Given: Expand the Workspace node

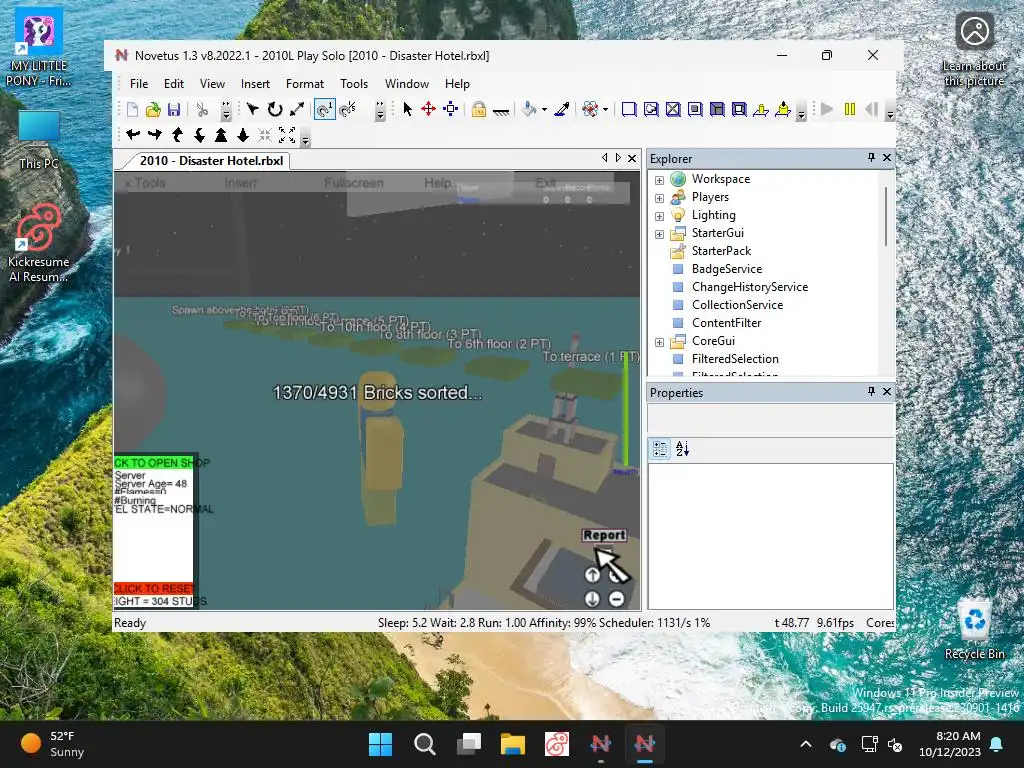Looking at the screenshot, I should (x=659, y=180).
